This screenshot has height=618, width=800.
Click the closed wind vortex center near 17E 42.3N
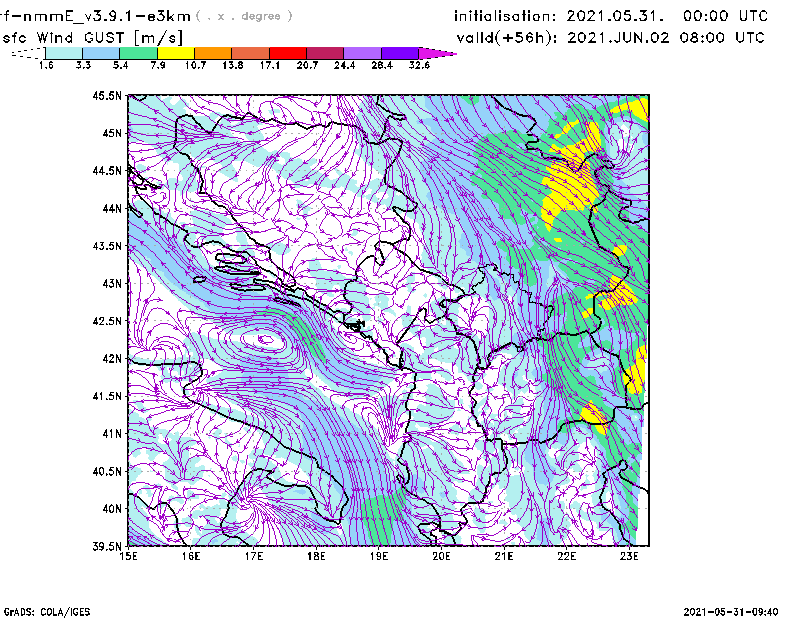(x=265, y=339)
